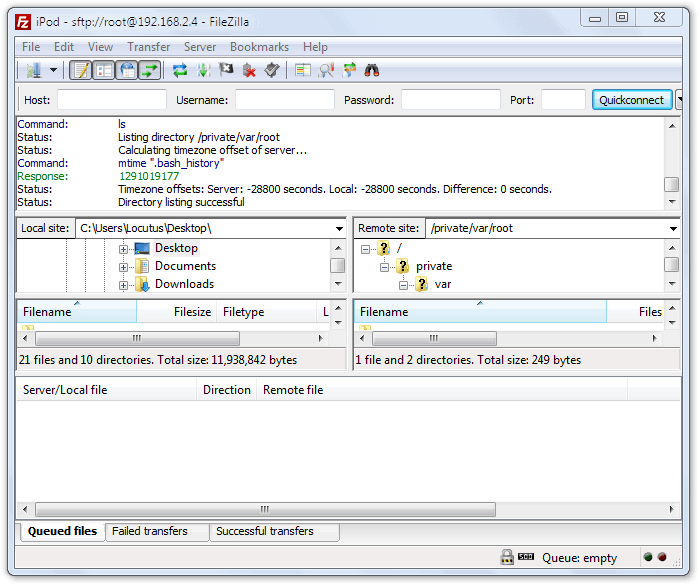
Task: Click the Direction queue column header
Action: [x=227, y=389]
